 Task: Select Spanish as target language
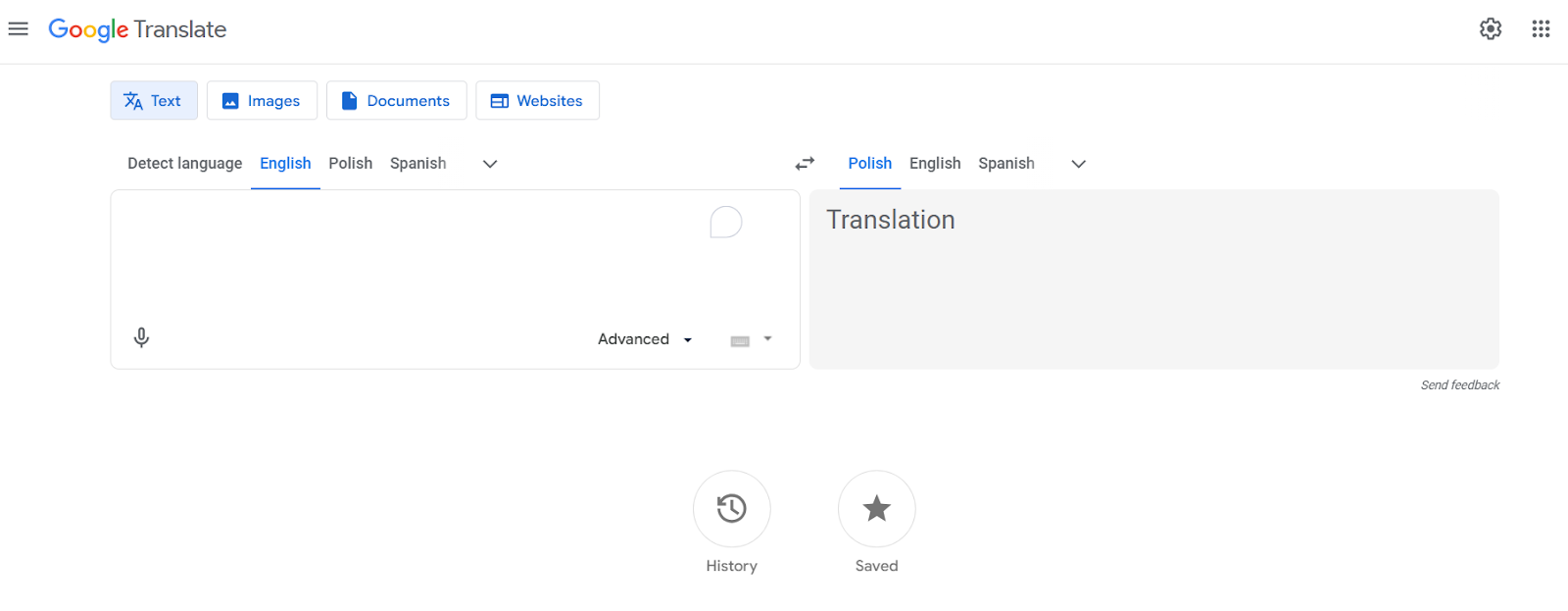pos(1006,164)
